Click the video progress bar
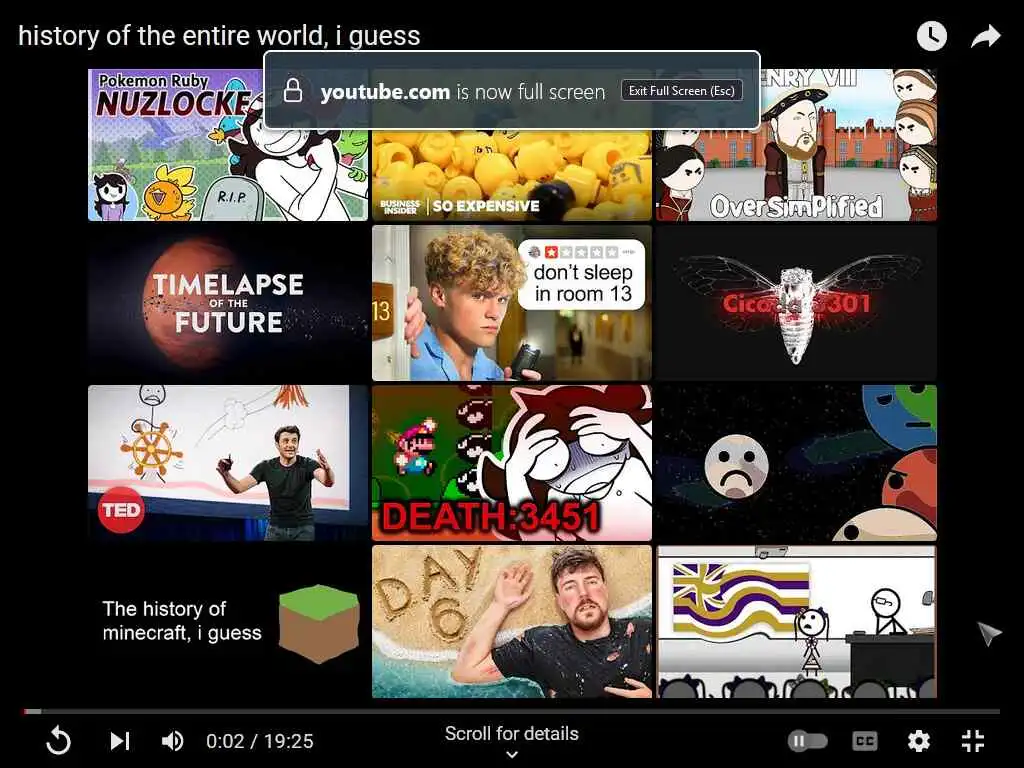1024x768 pixels. tap(511, 711)
